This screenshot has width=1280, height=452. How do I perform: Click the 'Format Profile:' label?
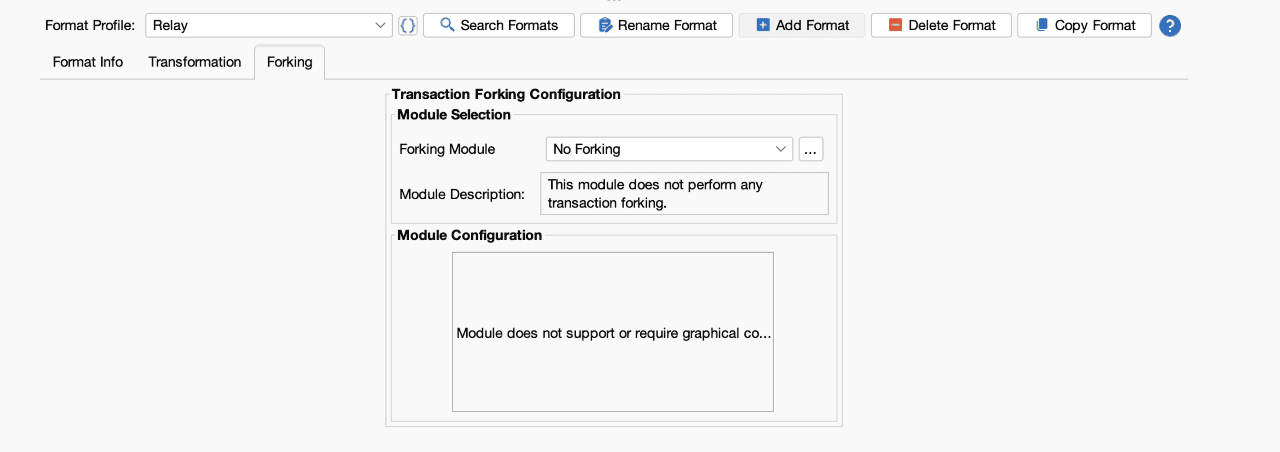click(90, 25)
